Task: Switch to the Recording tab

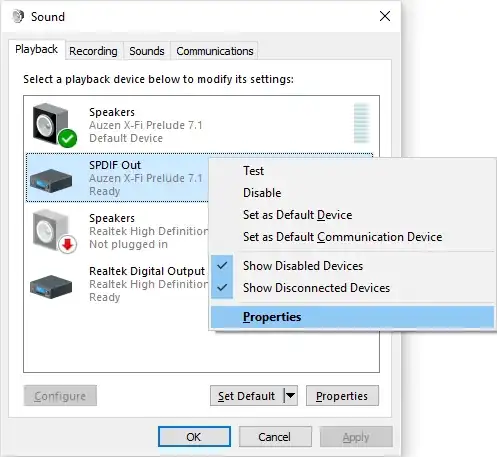Action: [93, 51]
